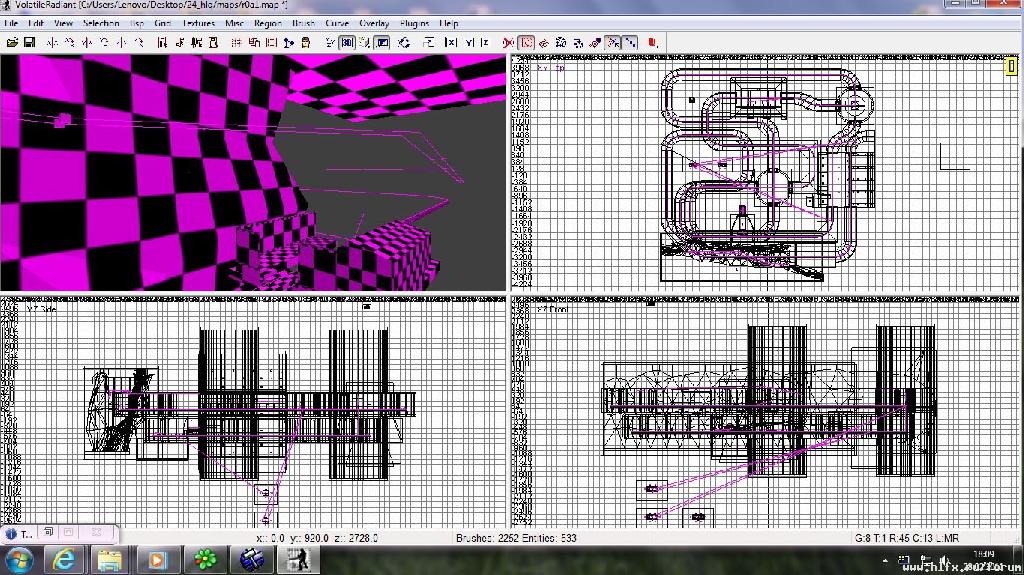Toggle the pressed camera-window toolbar button
The image size is (1024, 575).
click(382, 43)
